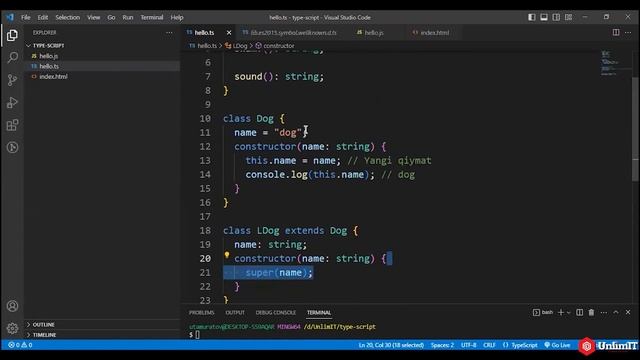Viewport: 640px width, 360px height.
Task: Click the line and column status indicator
Action: 391,345
